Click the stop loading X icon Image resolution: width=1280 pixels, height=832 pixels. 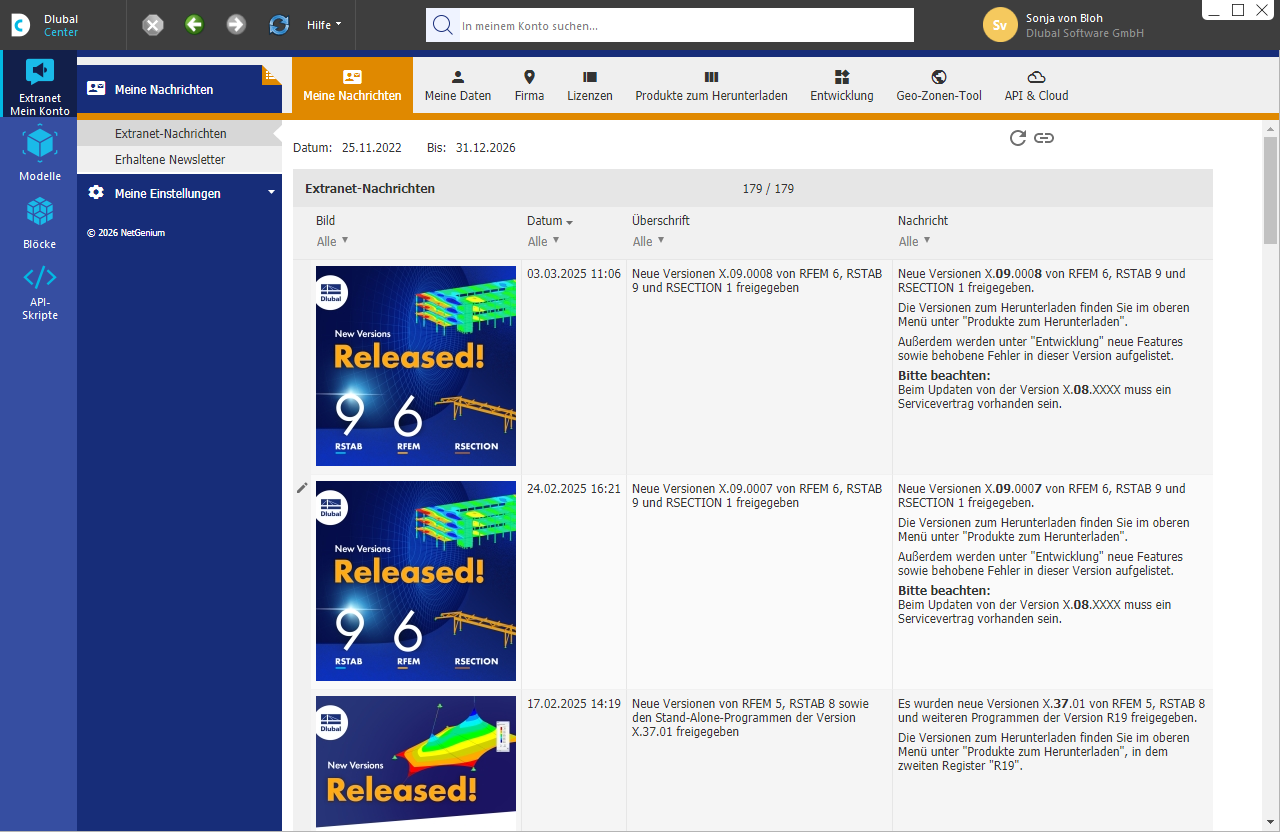coord(152,25)
